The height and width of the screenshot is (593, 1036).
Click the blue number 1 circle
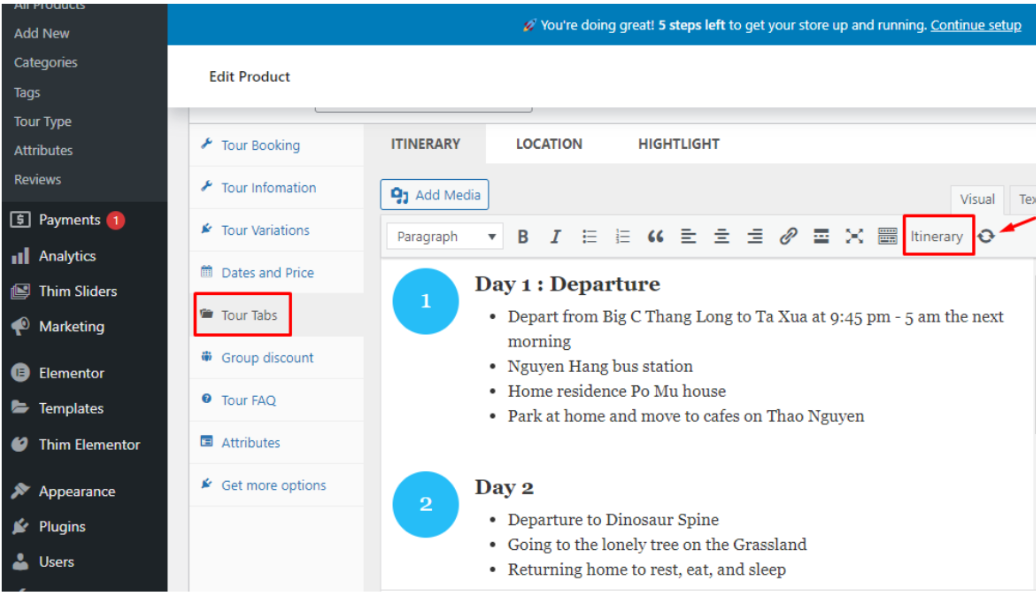tap(426, 301)
